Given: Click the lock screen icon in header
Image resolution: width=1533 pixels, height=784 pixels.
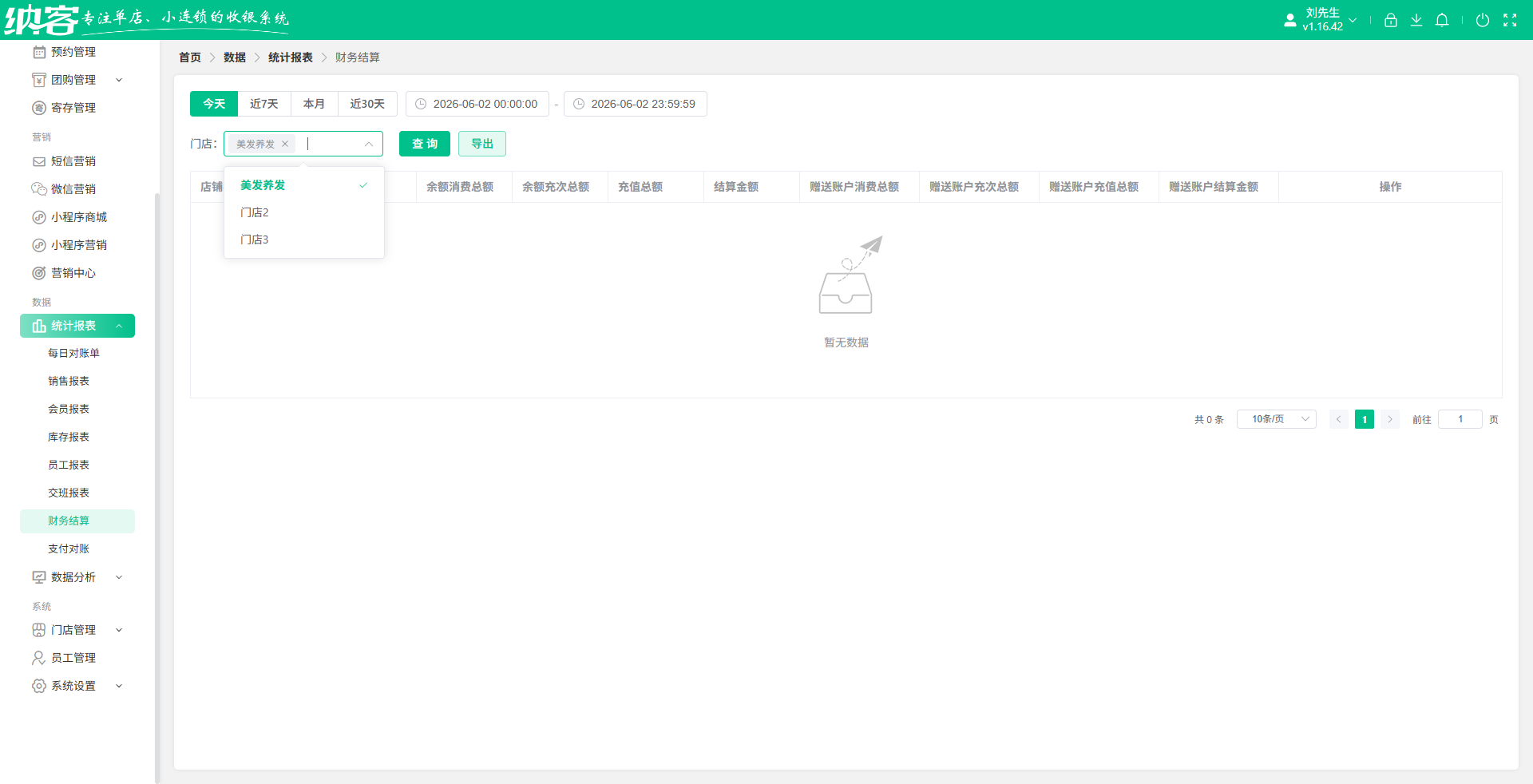Looking at the screenshot, I should point(1391,20).
